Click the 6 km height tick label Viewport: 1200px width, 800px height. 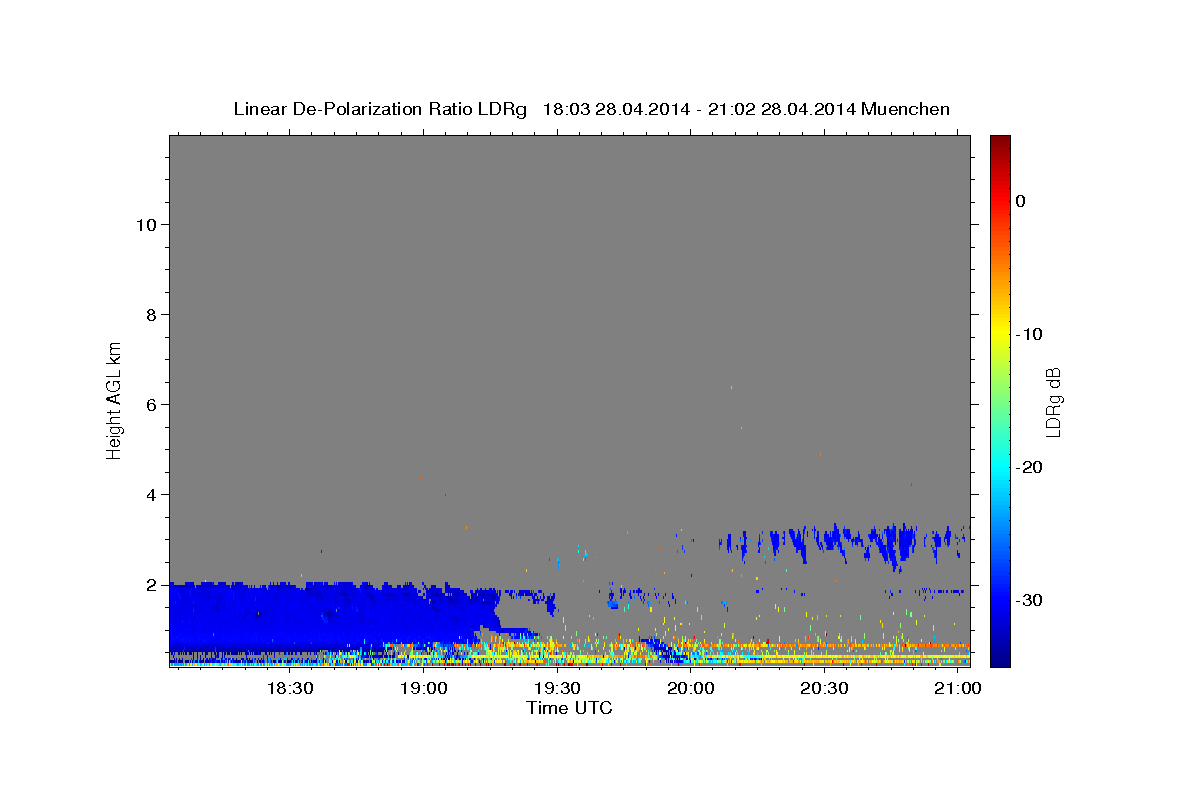point(149,404)
